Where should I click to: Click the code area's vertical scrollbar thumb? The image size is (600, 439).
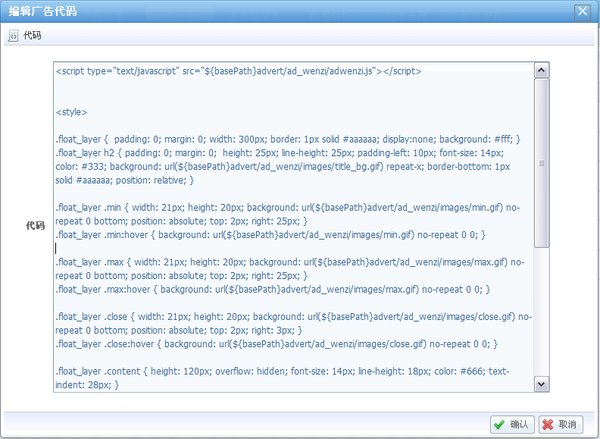click(x=541, y=160)
